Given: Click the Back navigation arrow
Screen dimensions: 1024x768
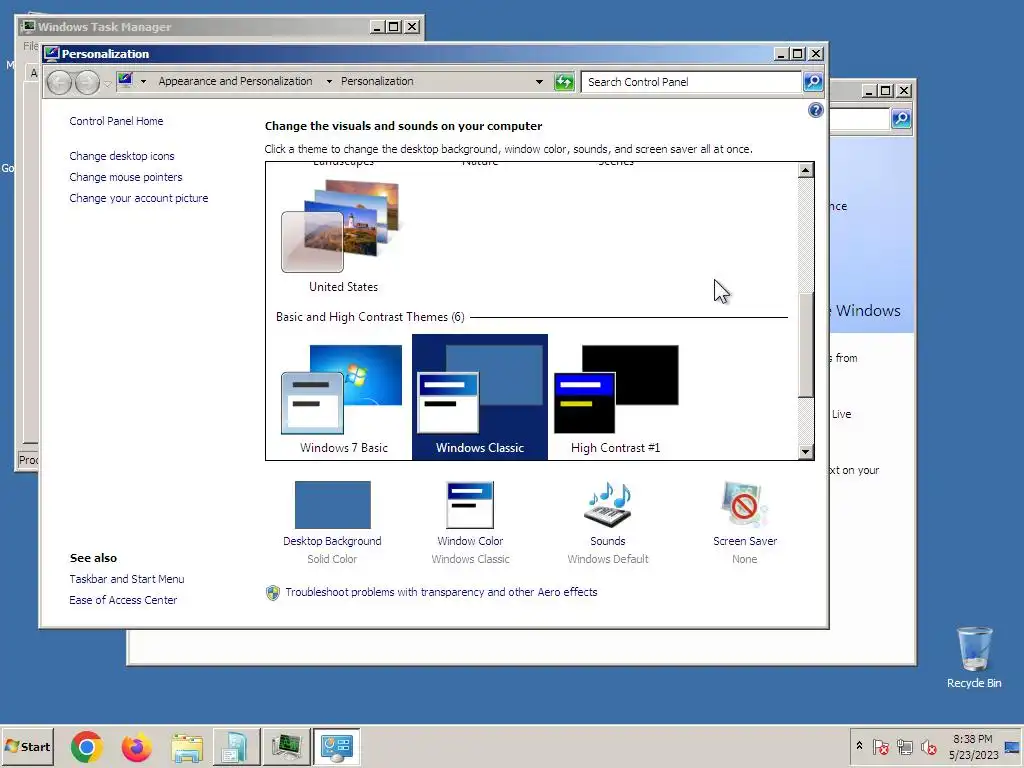Looking at the screenshot, I should click(59, 82).
